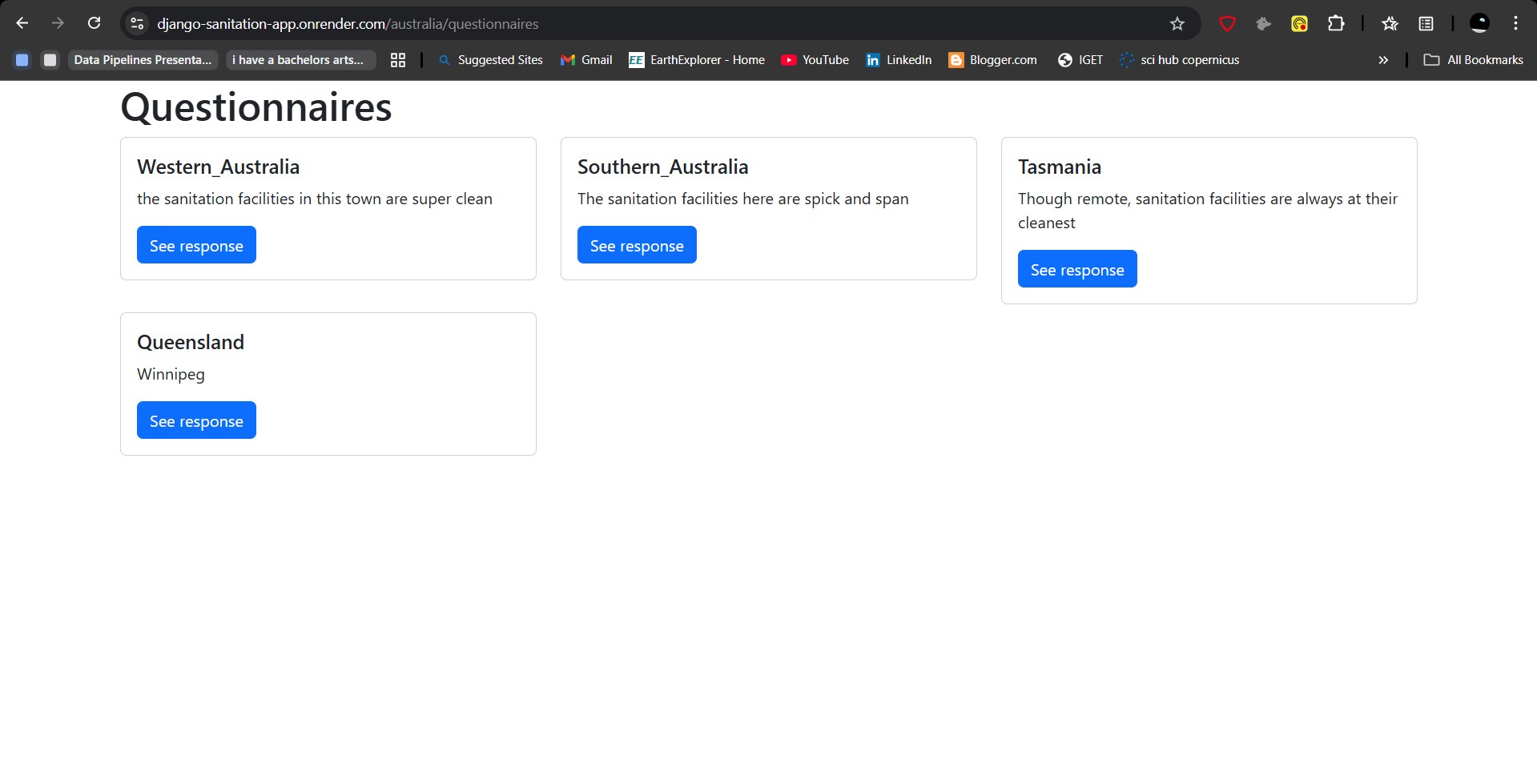
Task: Open the browser profile avatar
Action: [x=1479, y=23]
